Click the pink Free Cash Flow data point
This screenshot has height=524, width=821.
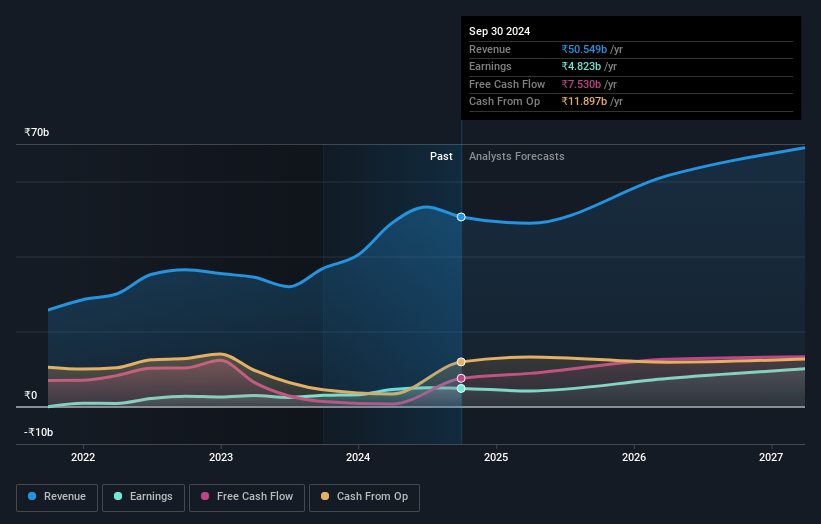pos(461,378)
